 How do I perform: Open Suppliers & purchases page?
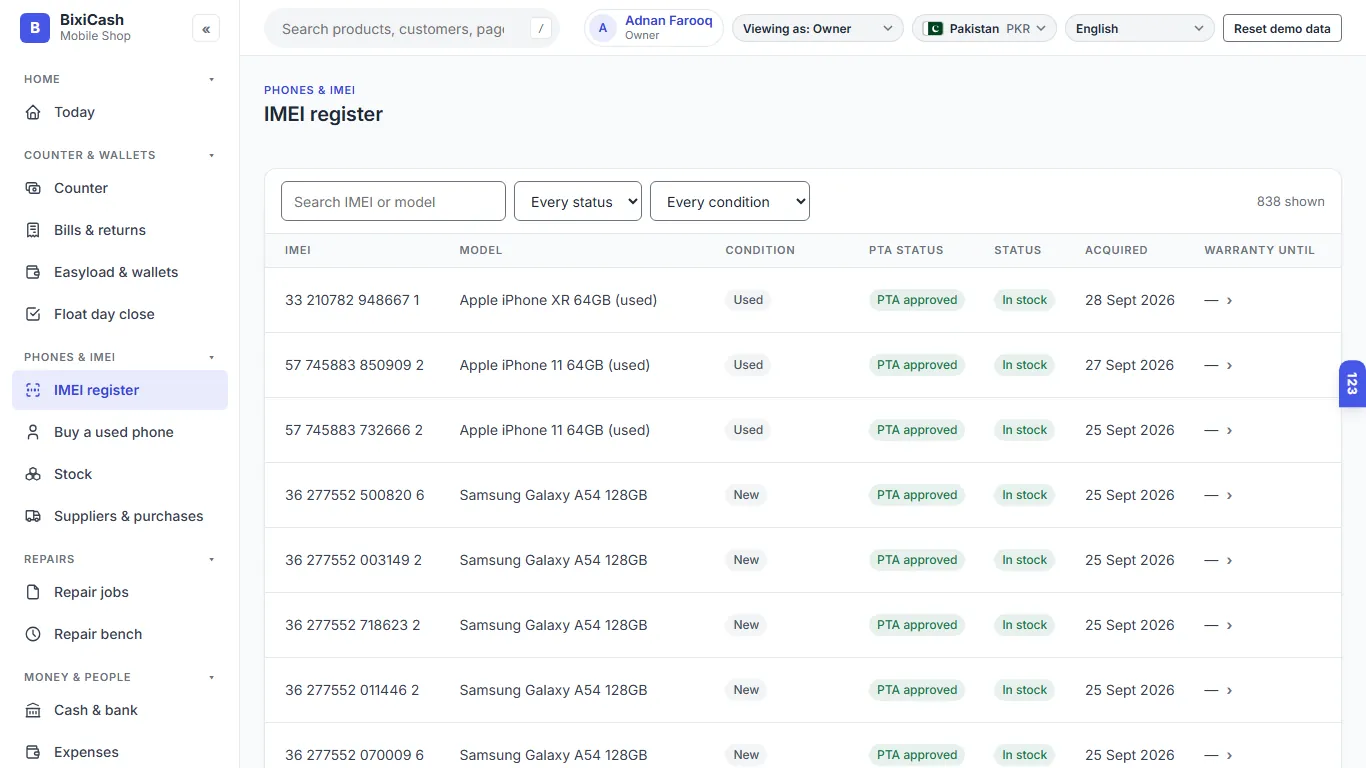tap(120, 516)
